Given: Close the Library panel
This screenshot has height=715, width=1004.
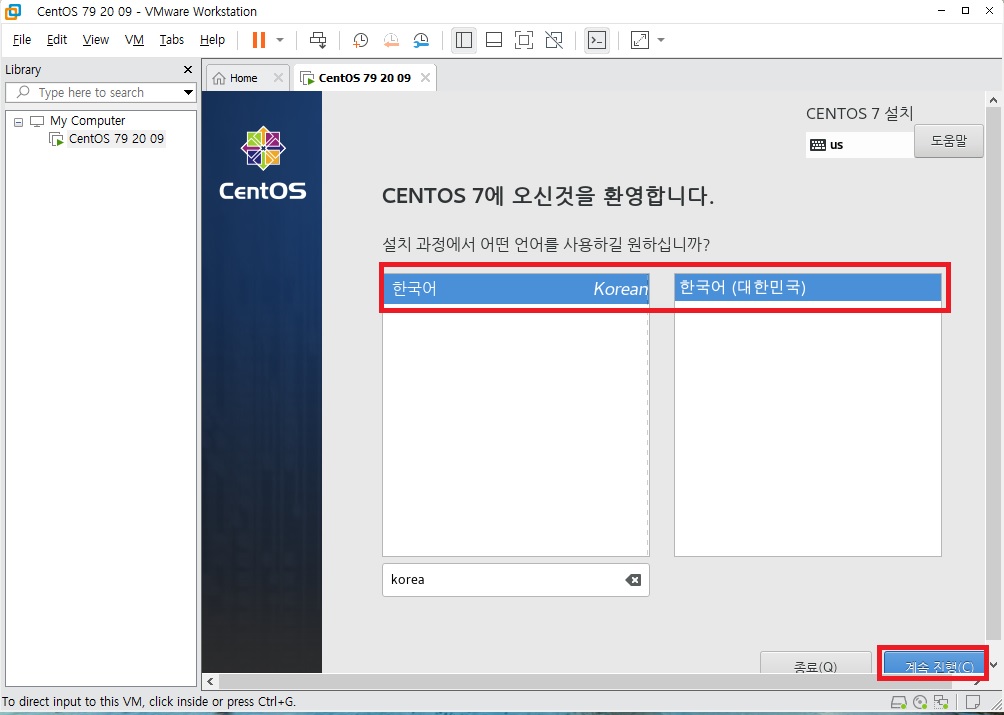Looking at the screenshot, I should [188, 70].
